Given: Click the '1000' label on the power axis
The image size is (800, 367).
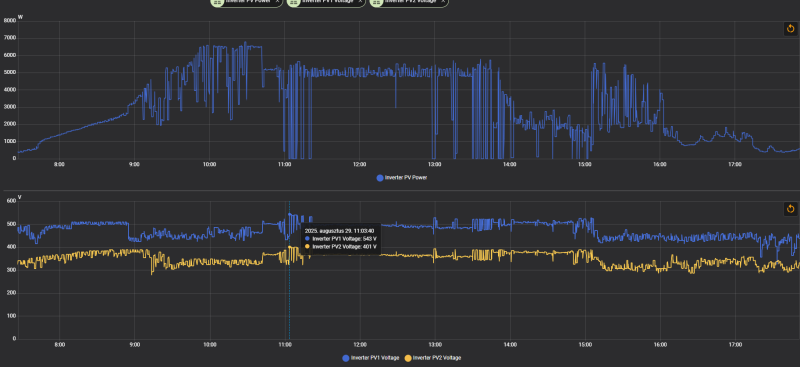Looking at the screenshot, I should (x=10, y=141).
